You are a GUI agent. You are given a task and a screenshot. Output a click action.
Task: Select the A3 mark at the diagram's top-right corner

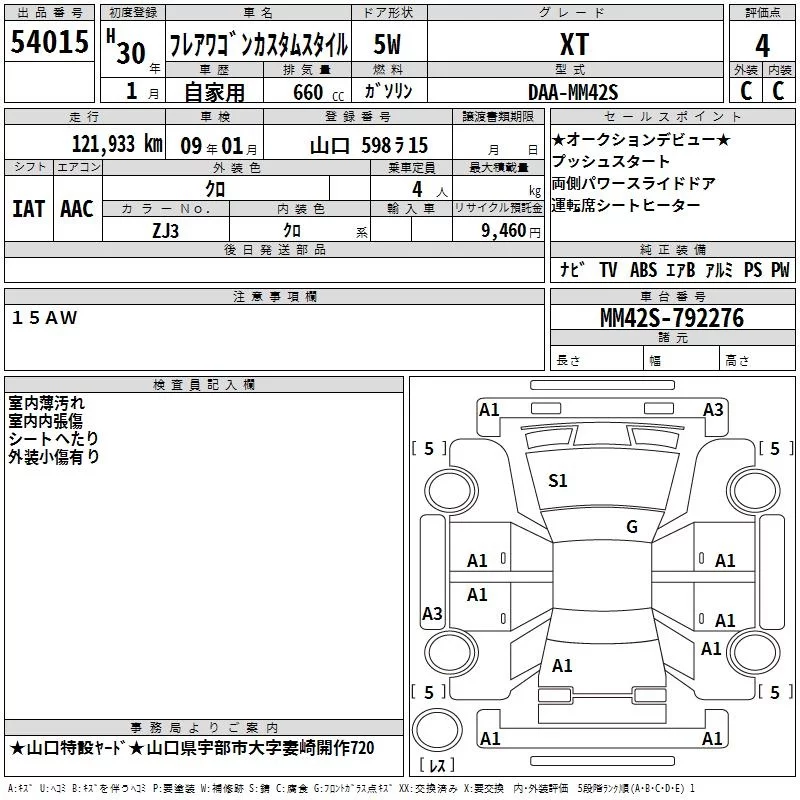(x=713, y=409)
